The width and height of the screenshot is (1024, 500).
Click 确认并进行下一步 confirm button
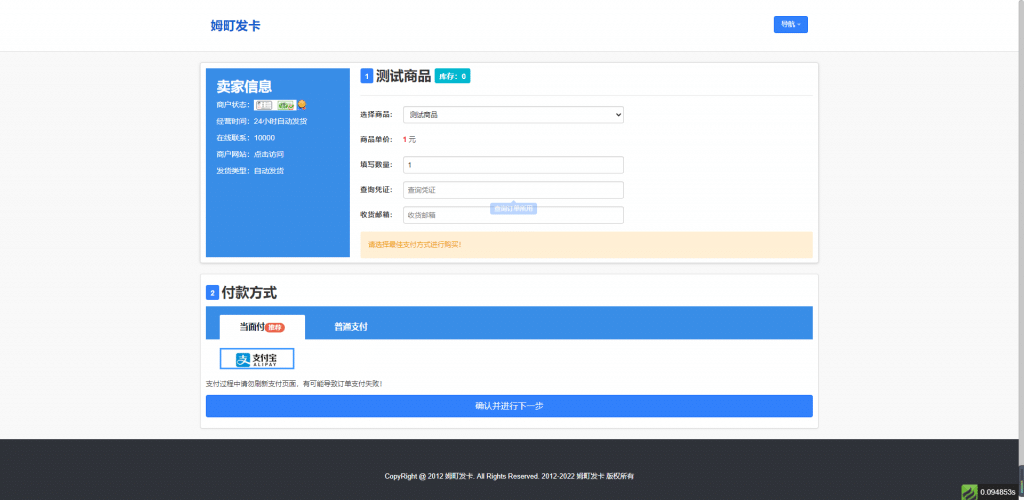coord(509,406)
